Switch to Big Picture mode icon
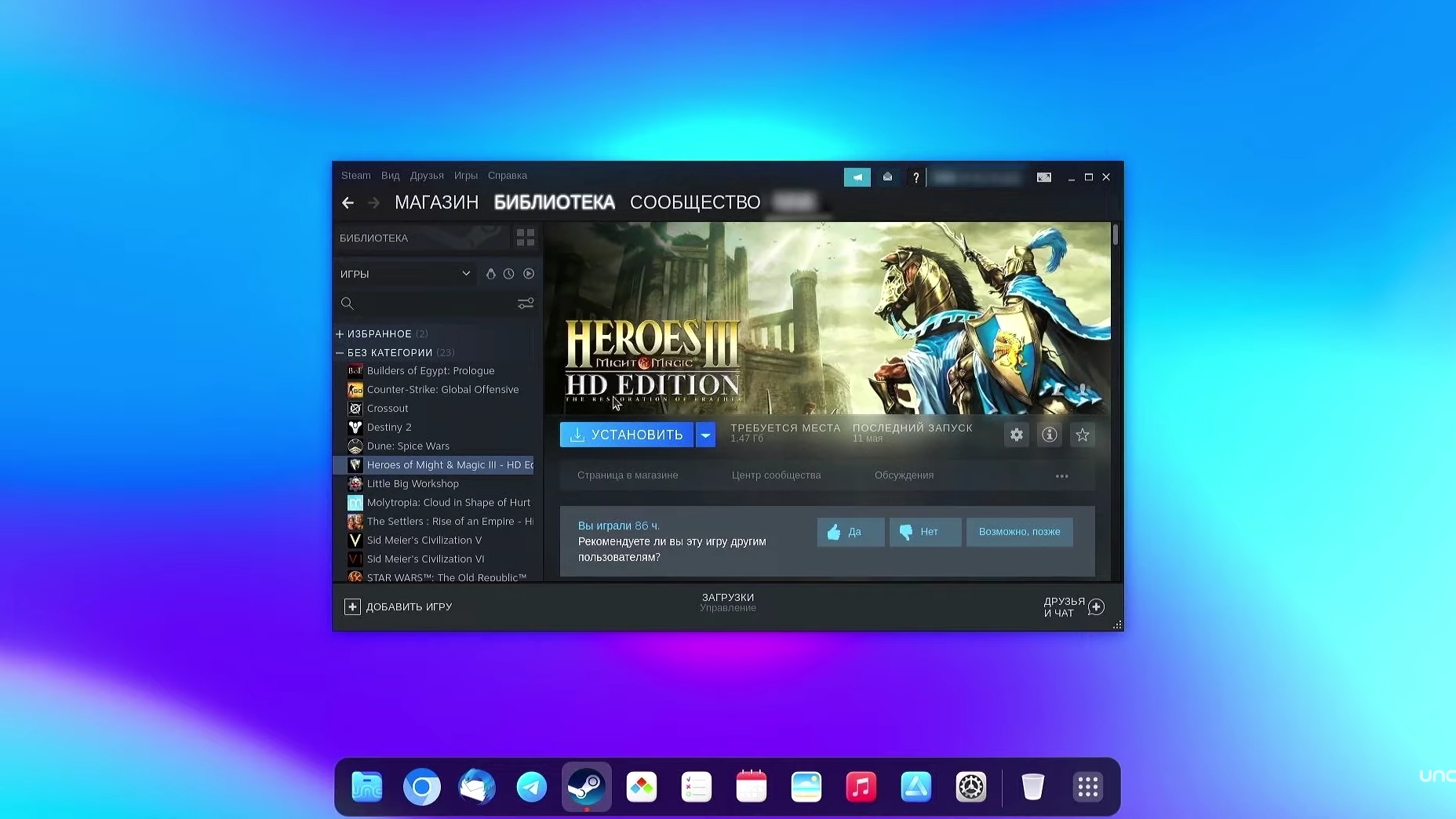 (x=1044, y=177)
